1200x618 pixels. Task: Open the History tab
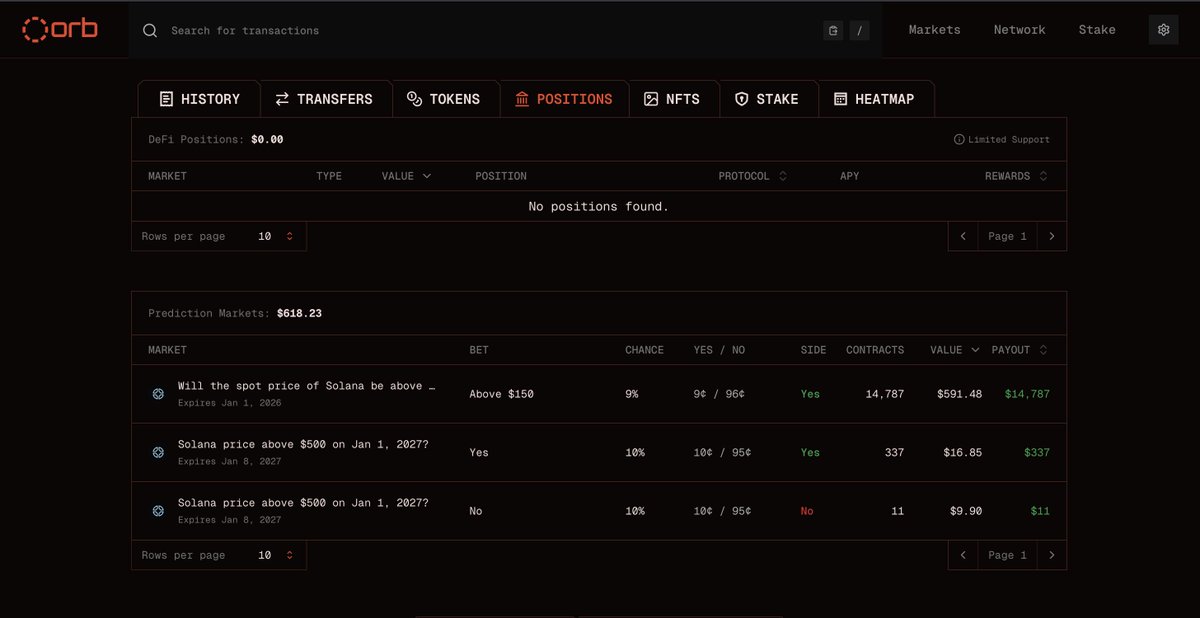(199, 99)
